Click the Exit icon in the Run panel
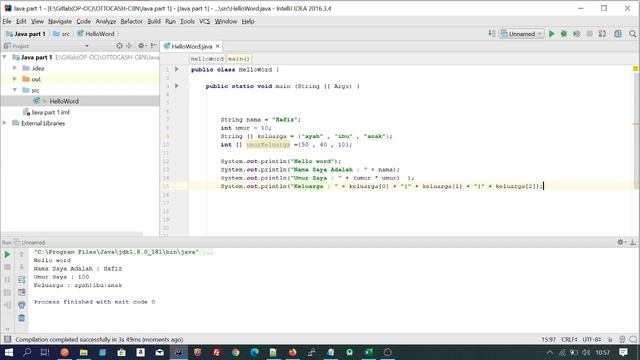 click(7, 305)
